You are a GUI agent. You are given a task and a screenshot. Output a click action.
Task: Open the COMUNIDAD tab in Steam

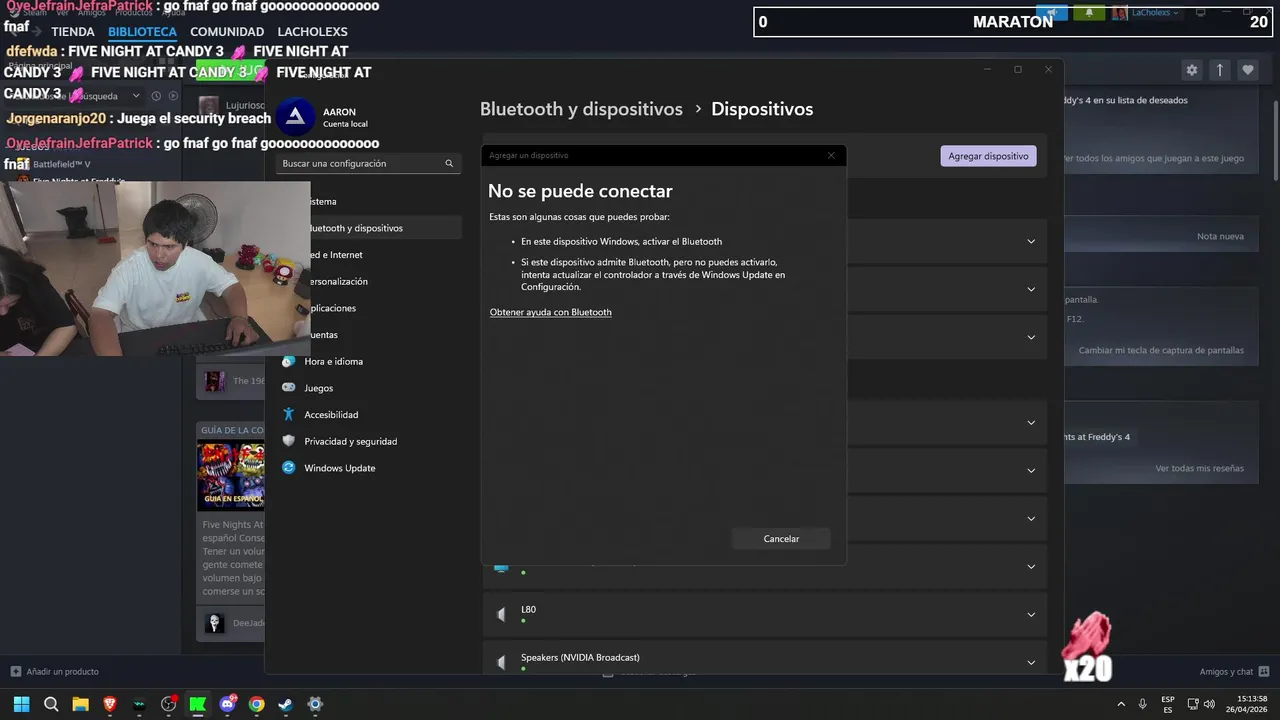(x=227, y=32)
